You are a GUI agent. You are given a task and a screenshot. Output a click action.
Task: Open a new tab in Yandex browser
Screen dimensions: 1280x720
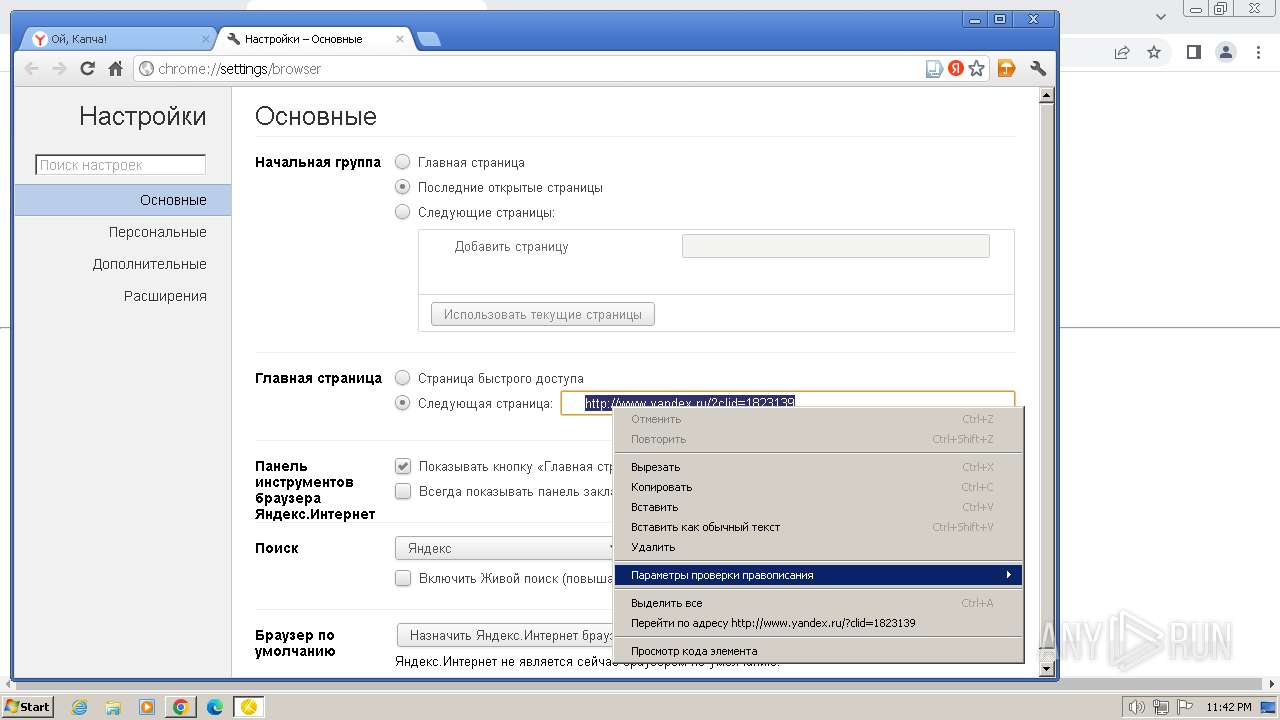click(x=429, y=39)
